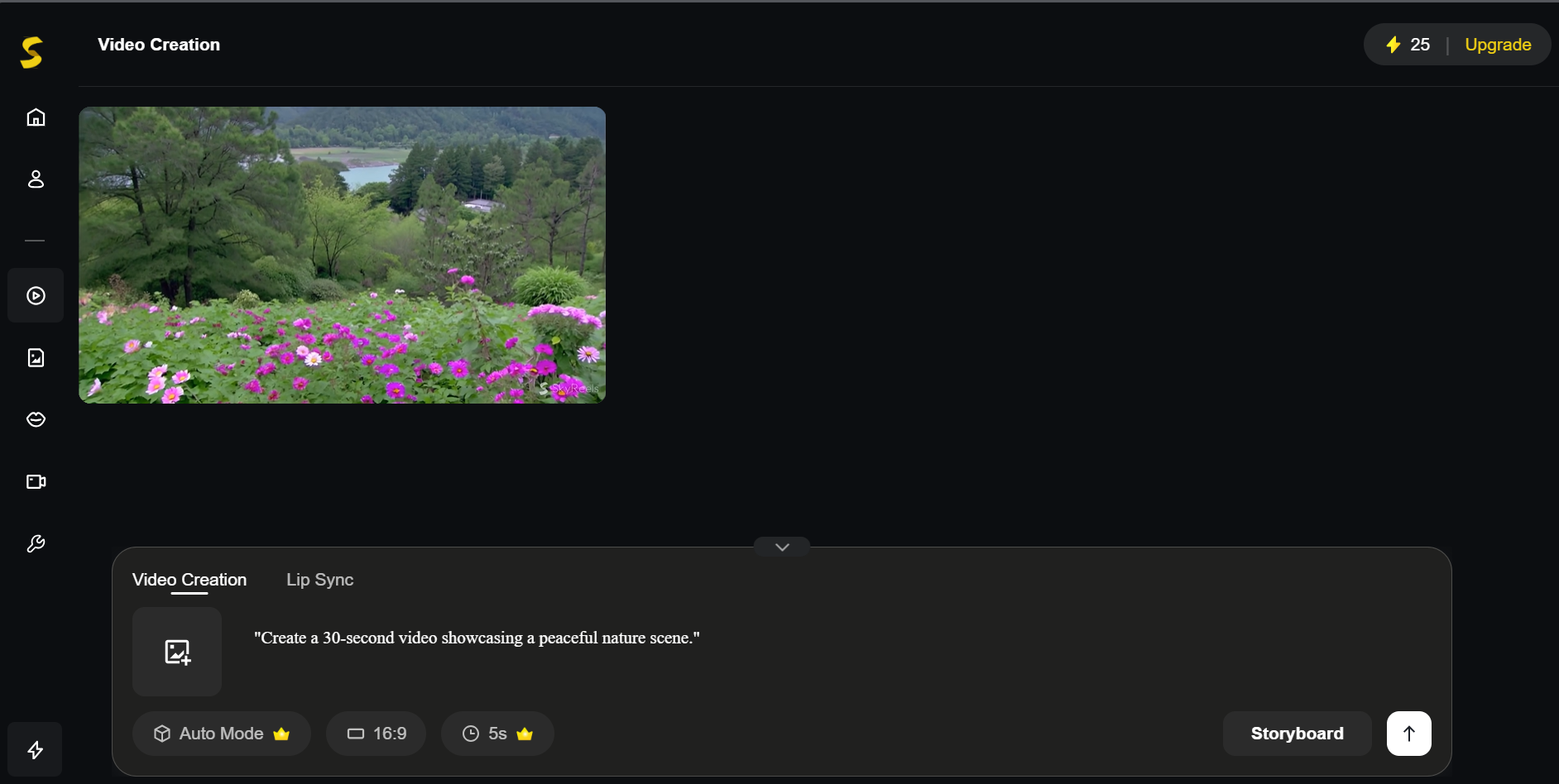Check your 25 remaining credits

1407,45
